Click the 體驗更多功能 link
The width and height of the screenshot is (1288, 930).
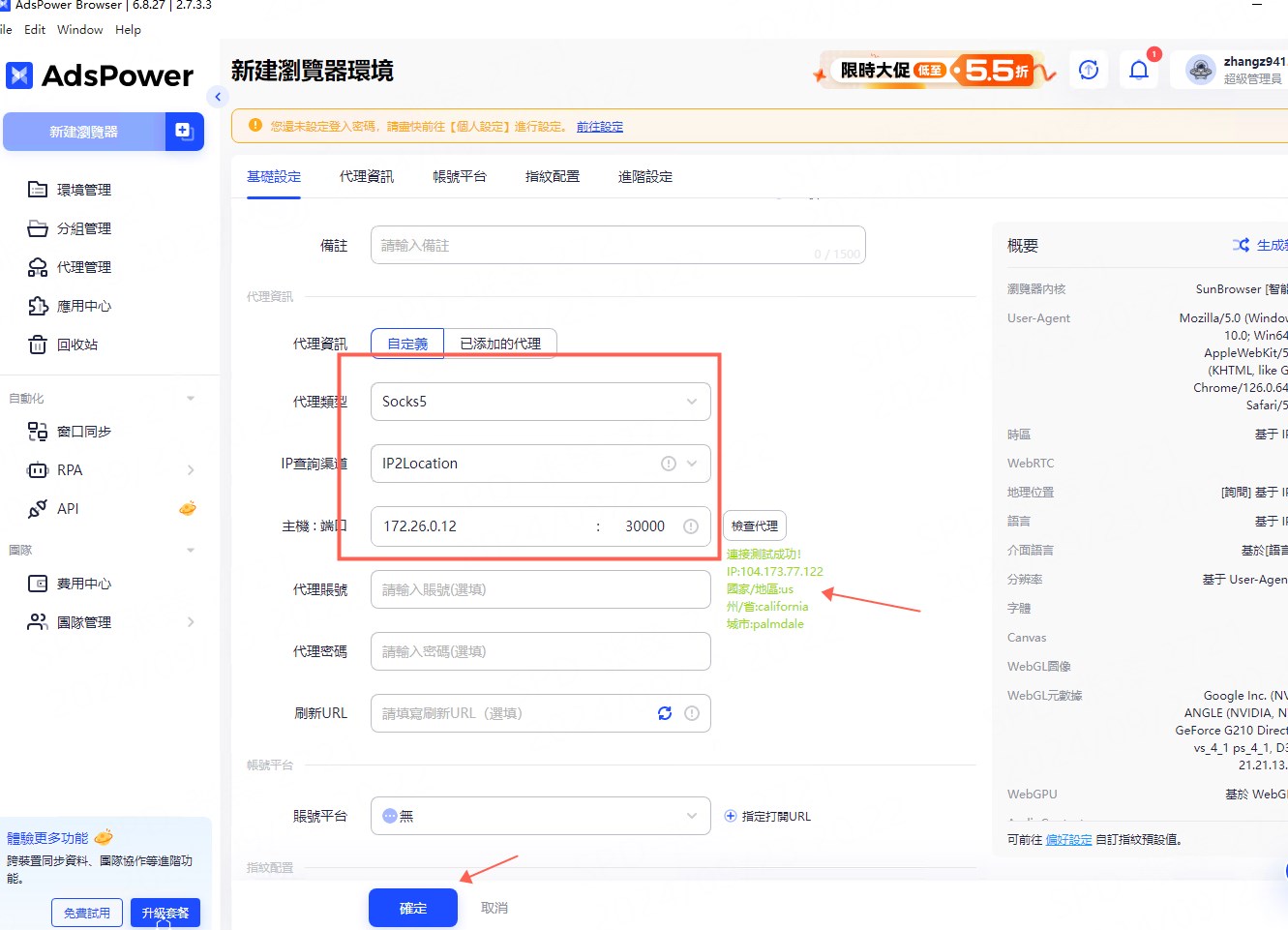click(x=47, y=838)
